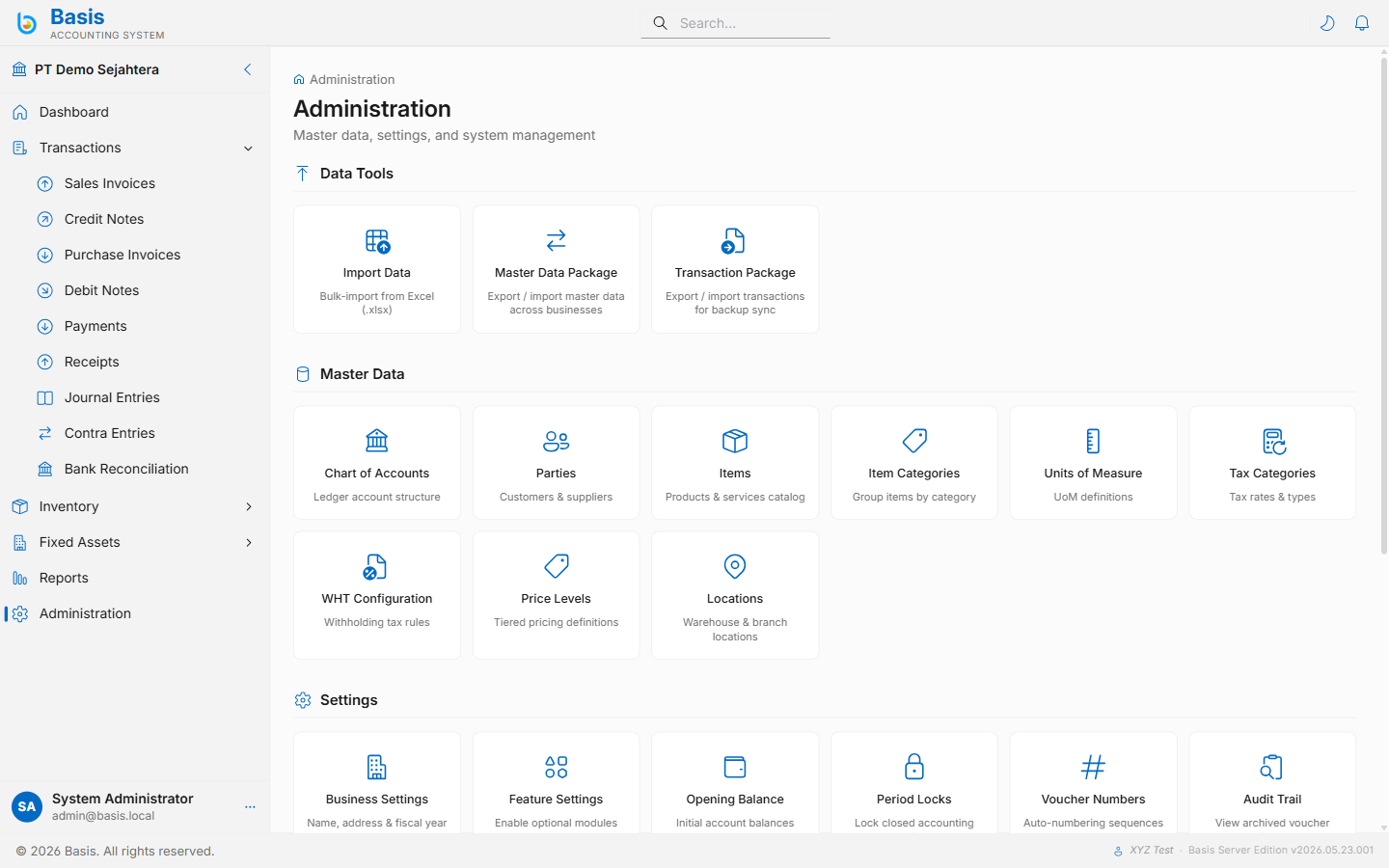Open Feature Settings shapes icon
The image size is (1389, 868).
557,767
